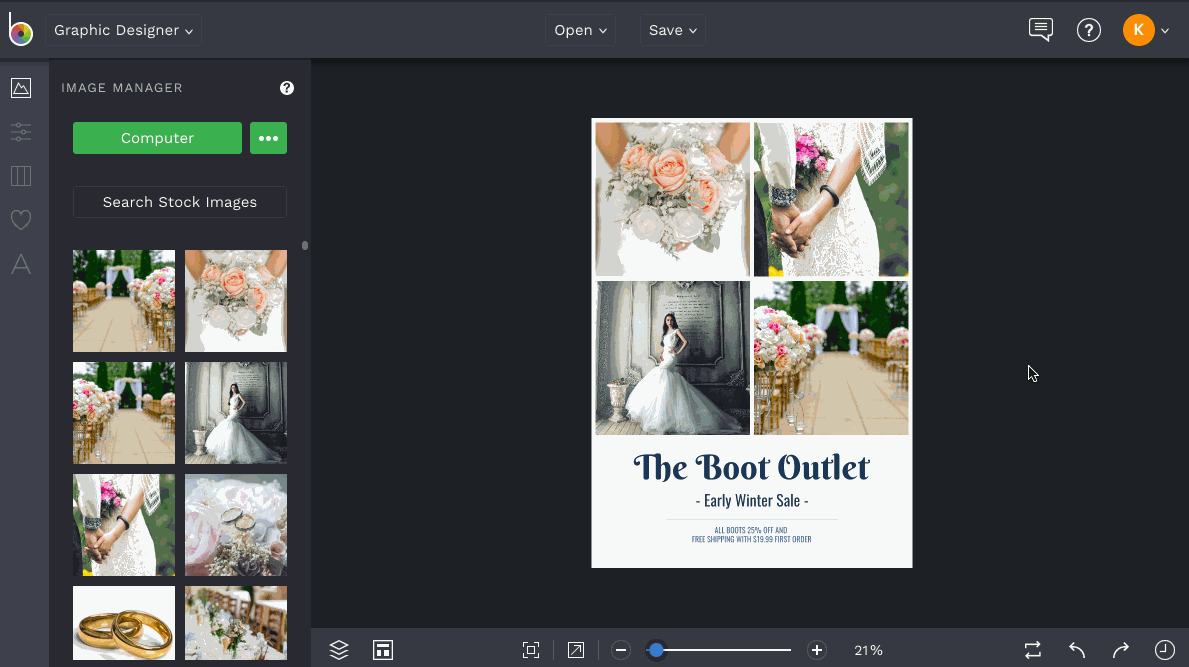Select the bride photo on the canvas
This screenshot has width=1189, height=667.
point(673,358)
